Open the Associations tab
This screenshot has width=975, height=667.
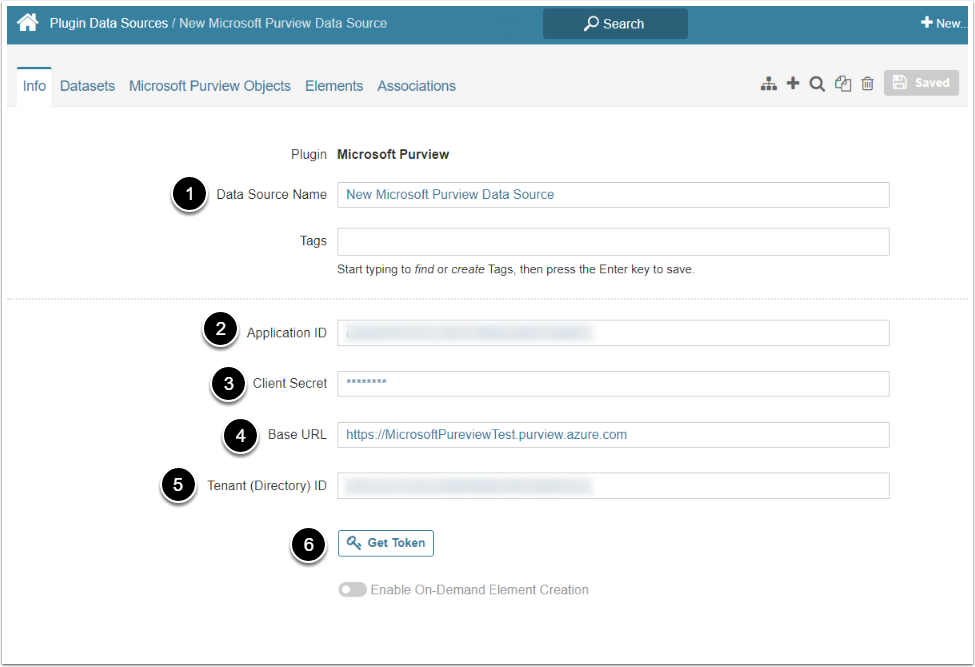click(416, 86)
